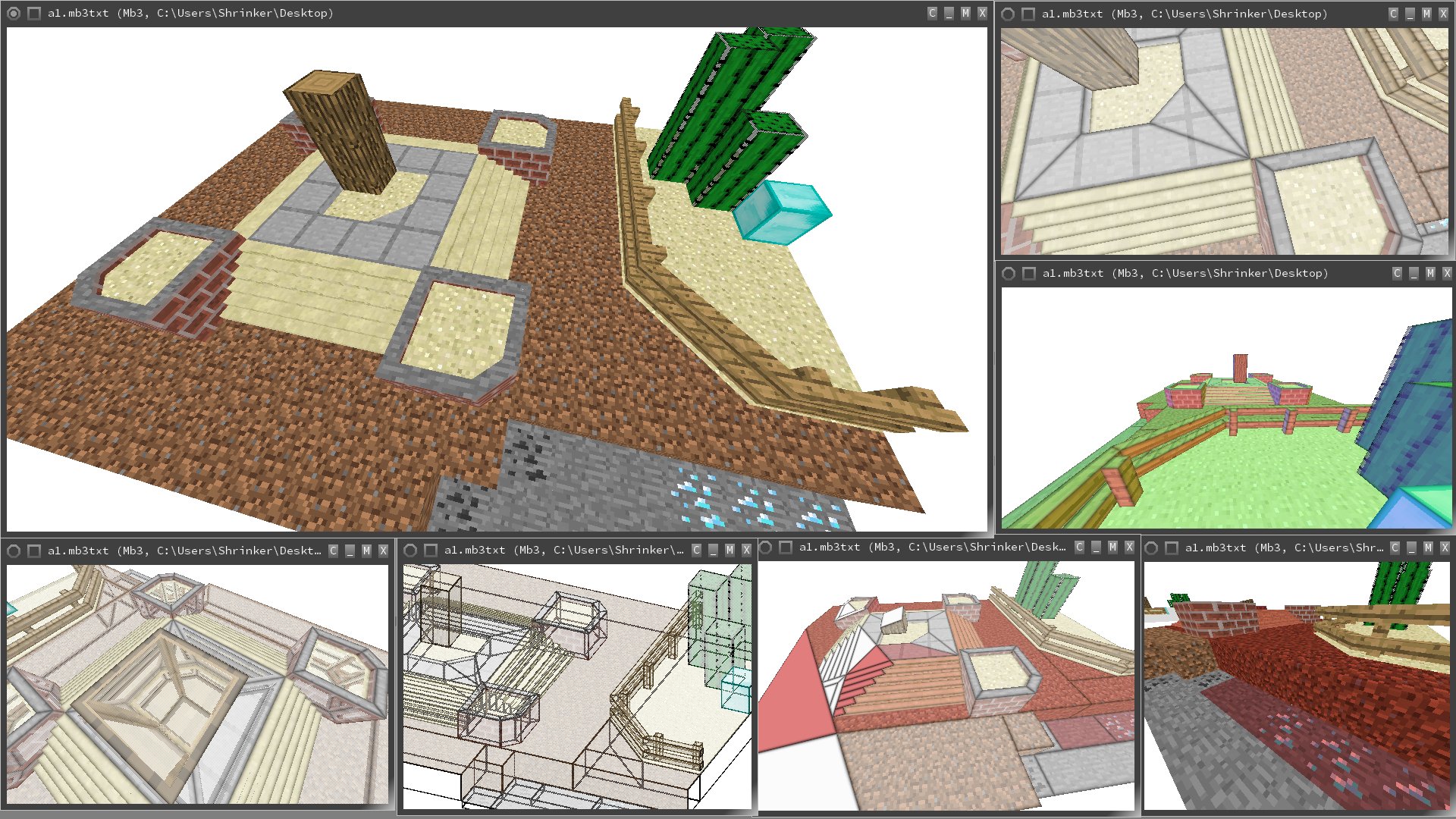Click the a1.mb3txt title of the pink flat-shaded window
The height and width of the screenshot is (819, 1456).
click(x=830, y=548)
